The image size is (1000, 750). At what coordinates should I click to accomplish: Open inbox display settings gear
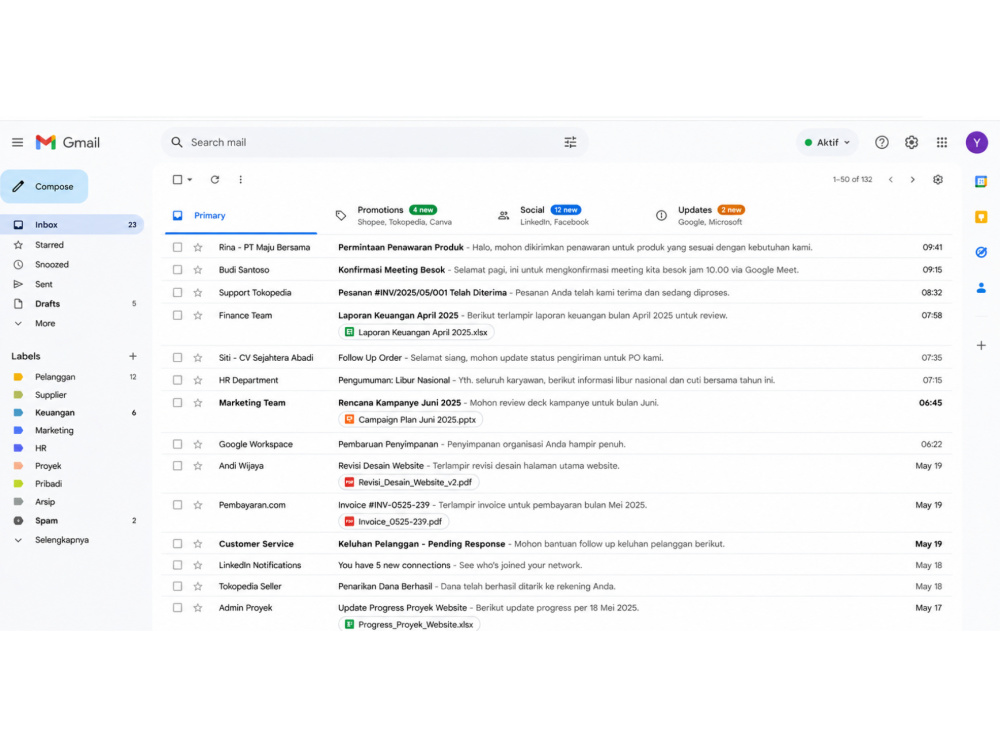click(938, 179)
